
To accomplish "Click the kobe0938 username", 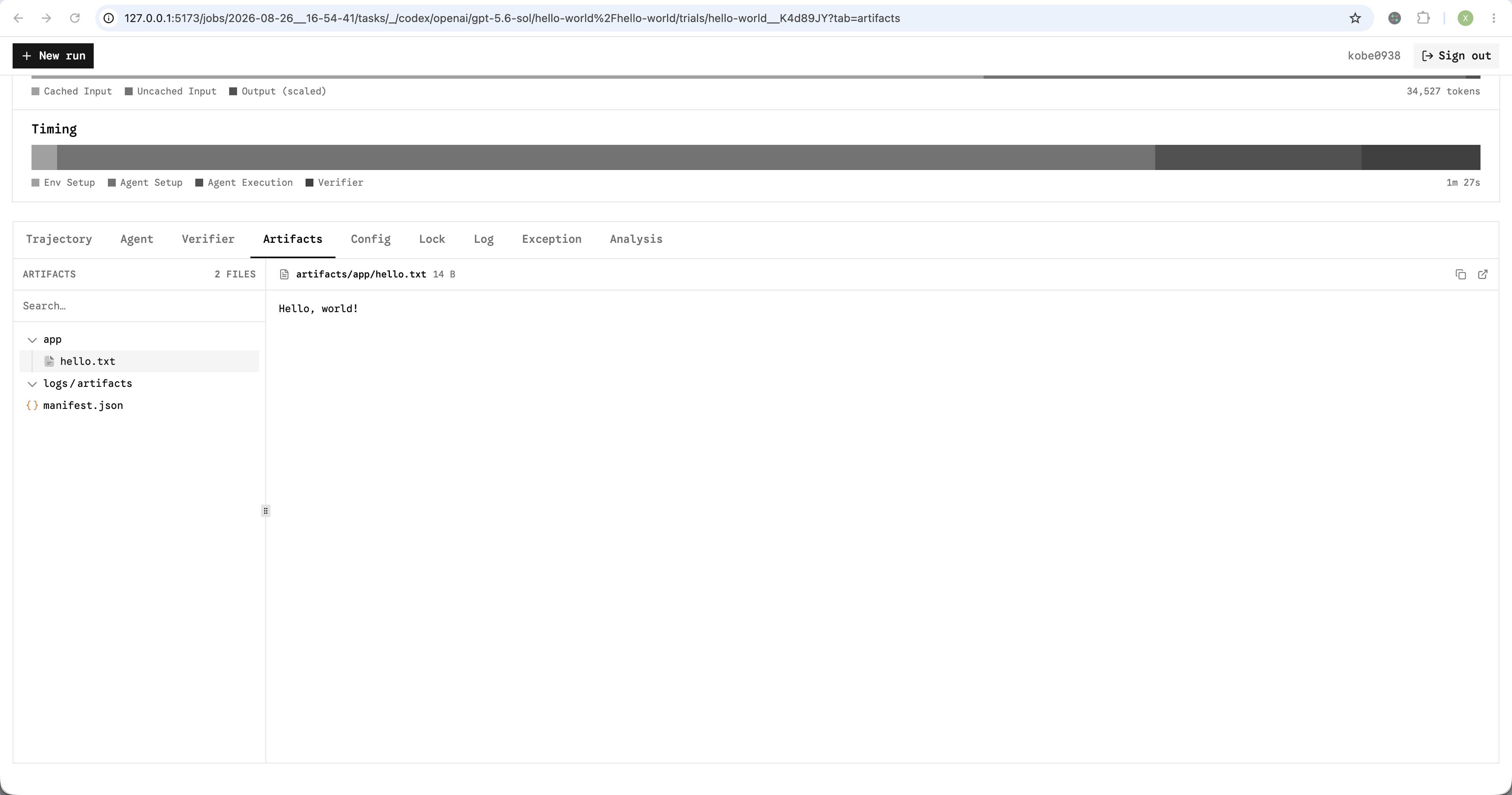I will (x=1373, y=56).
